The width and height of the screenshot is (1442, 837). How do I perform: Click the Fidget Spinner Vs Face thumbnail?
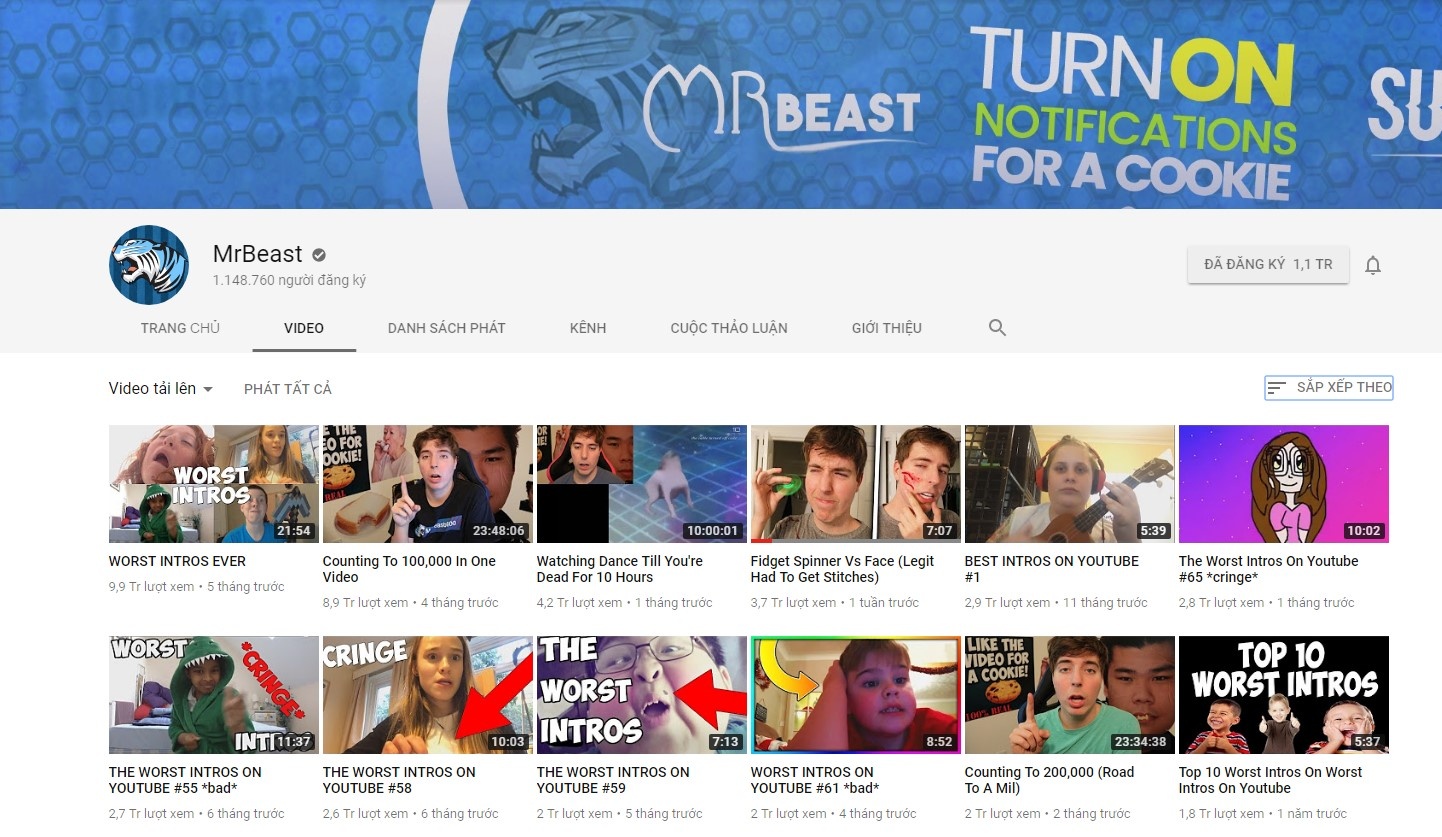click(x=855, y=483)
